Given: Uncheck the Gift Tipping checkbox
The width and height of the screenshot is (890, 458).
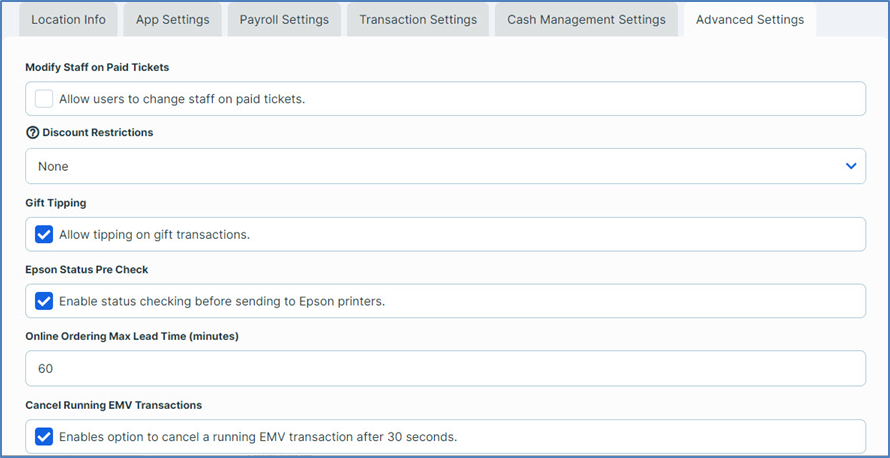Looking at the screenshot, I should [x=44, y=234].
